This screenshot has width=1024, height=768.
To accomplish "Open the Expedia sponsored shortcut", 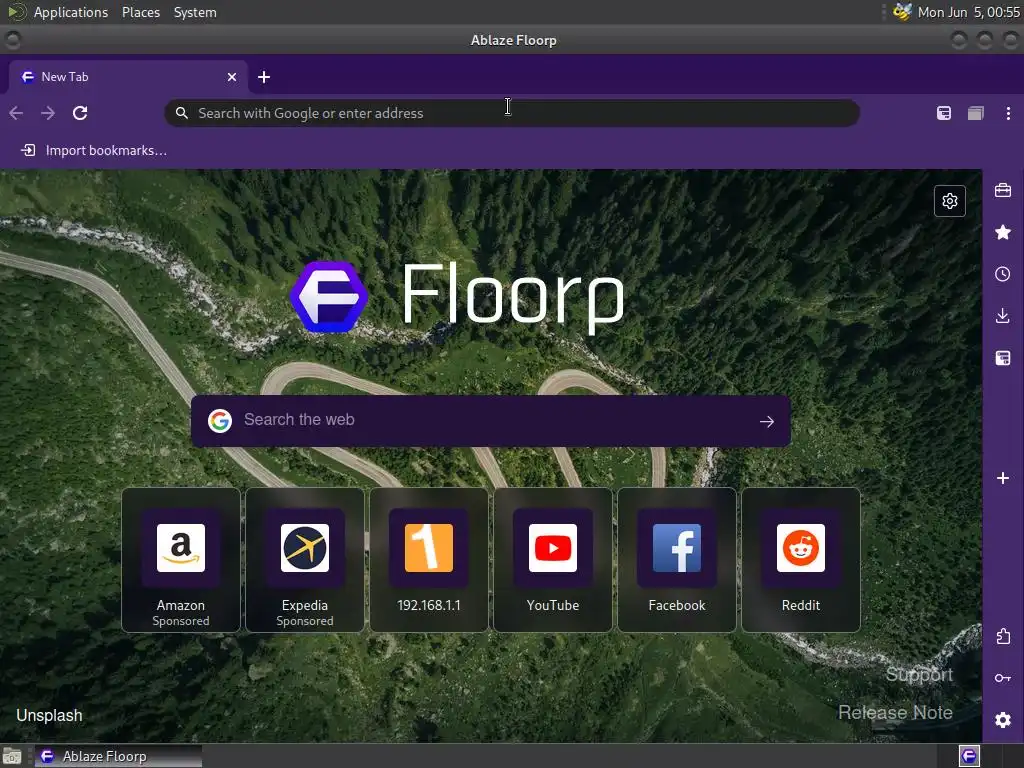I will (x=305, y=560).
